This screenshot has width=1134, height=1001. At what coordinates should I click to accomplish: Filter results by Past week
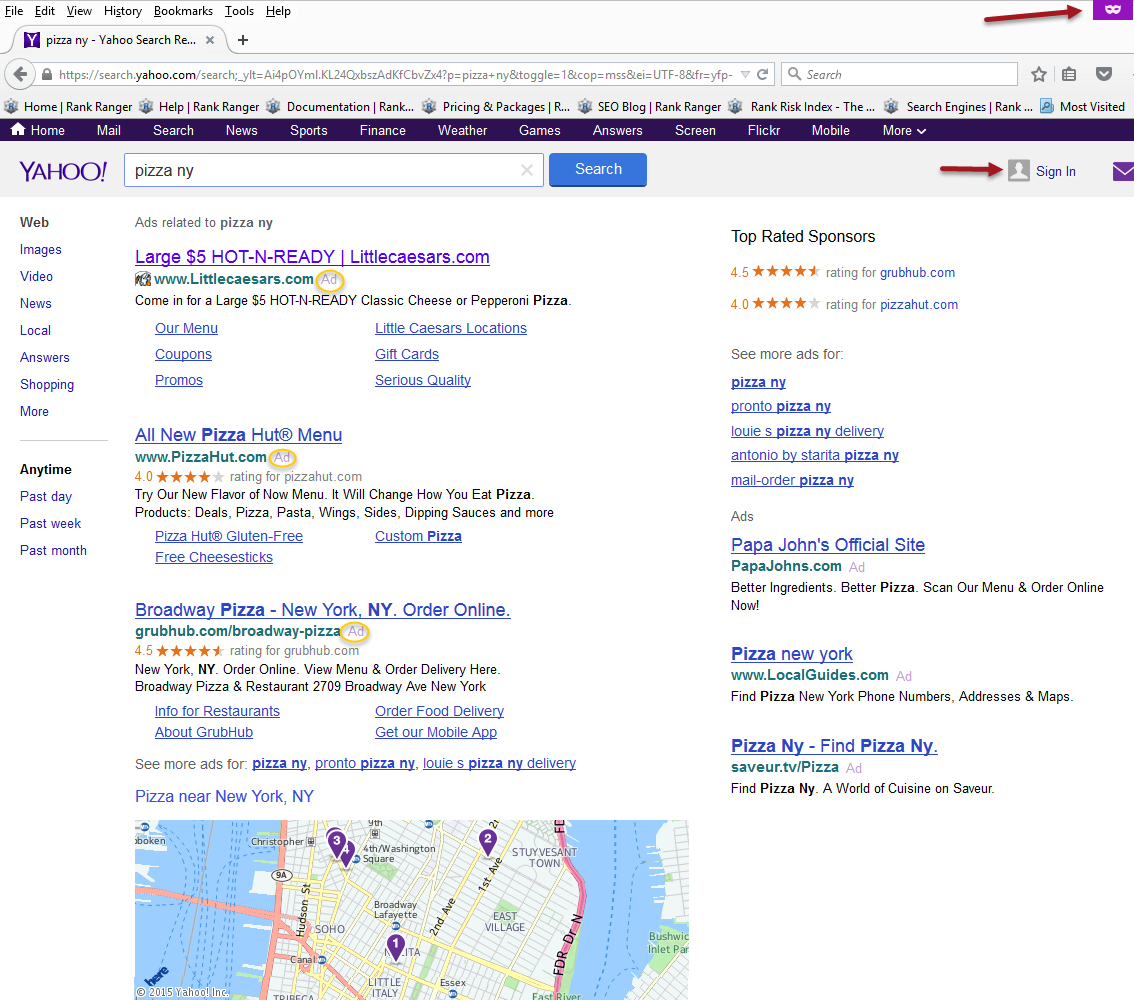[50, 523]
